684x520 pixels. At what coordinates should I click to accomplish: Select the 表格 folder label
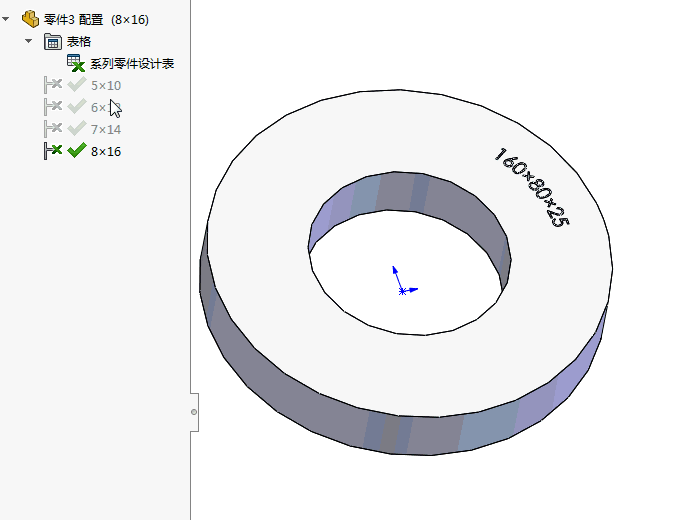tap(79, 42)
